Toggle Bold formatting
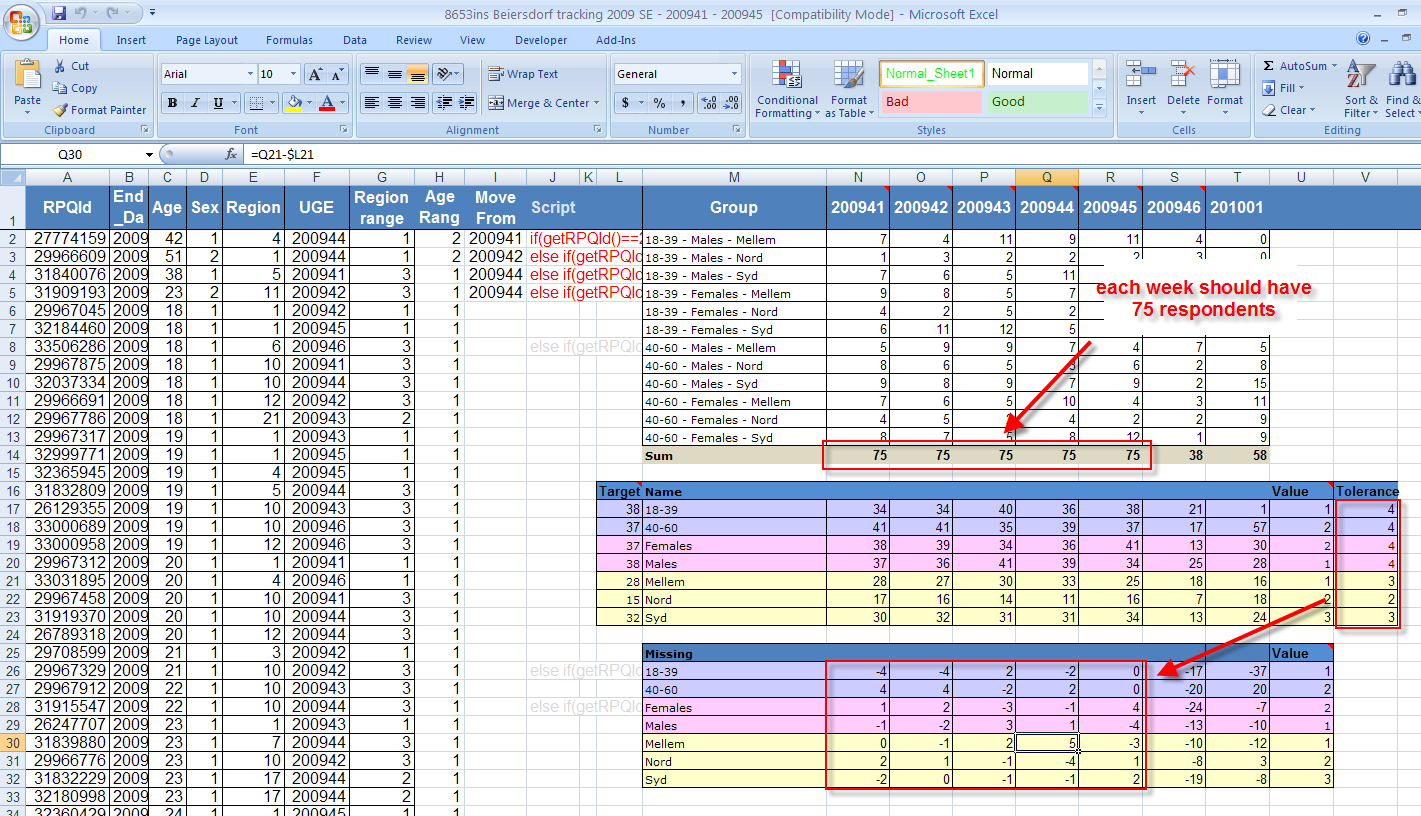1421x816 pixels. click(x=172, y=103)
